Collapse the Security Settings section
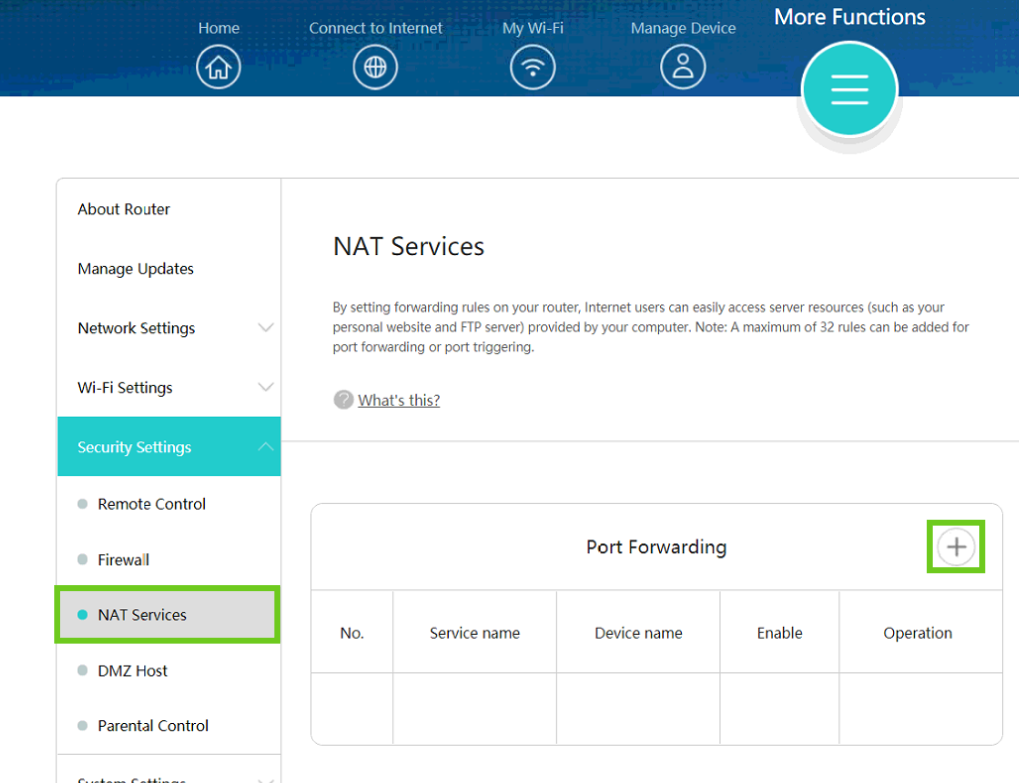 click(x=266, y=447)
